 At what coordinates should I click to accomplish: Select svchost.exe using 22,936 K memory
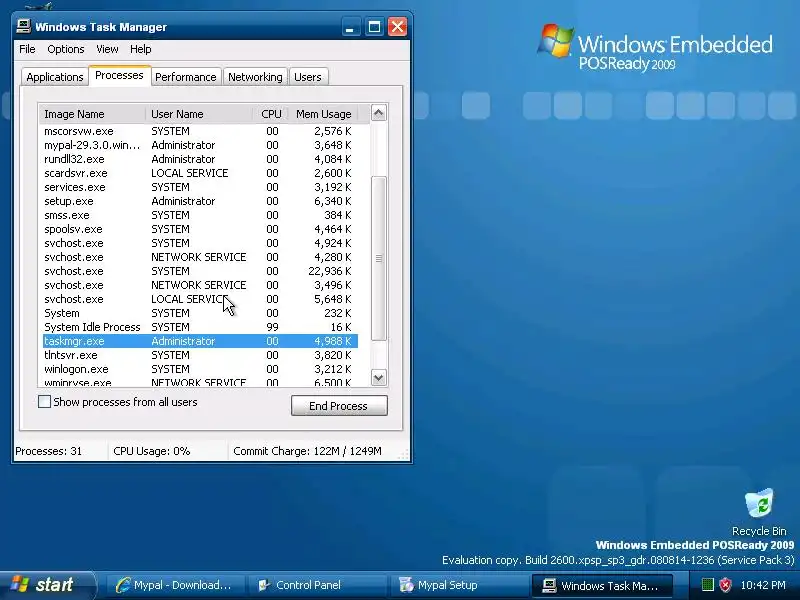click(x=200, y=271)
